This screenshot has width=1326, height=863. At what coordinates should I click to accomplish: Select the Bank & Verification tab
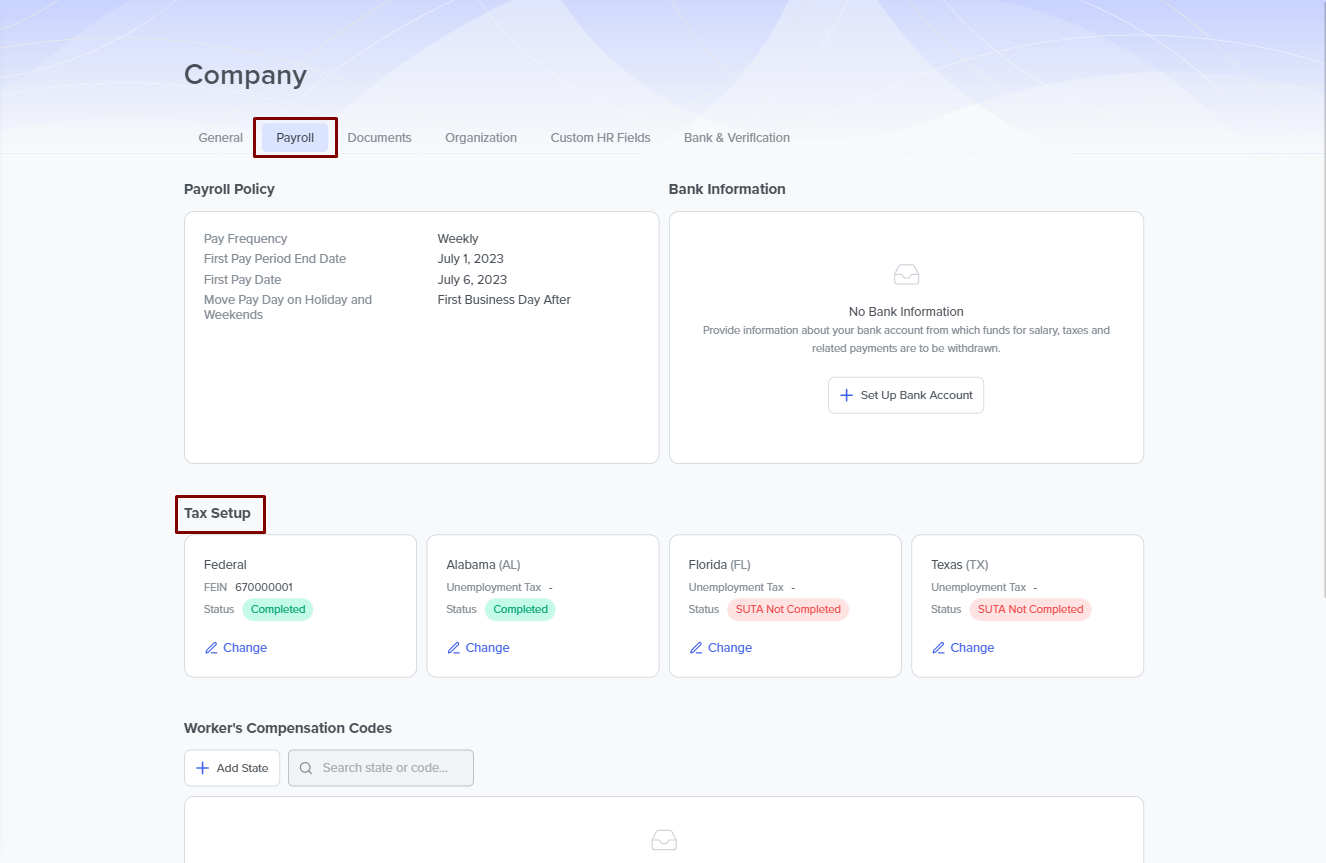point(736,138)
